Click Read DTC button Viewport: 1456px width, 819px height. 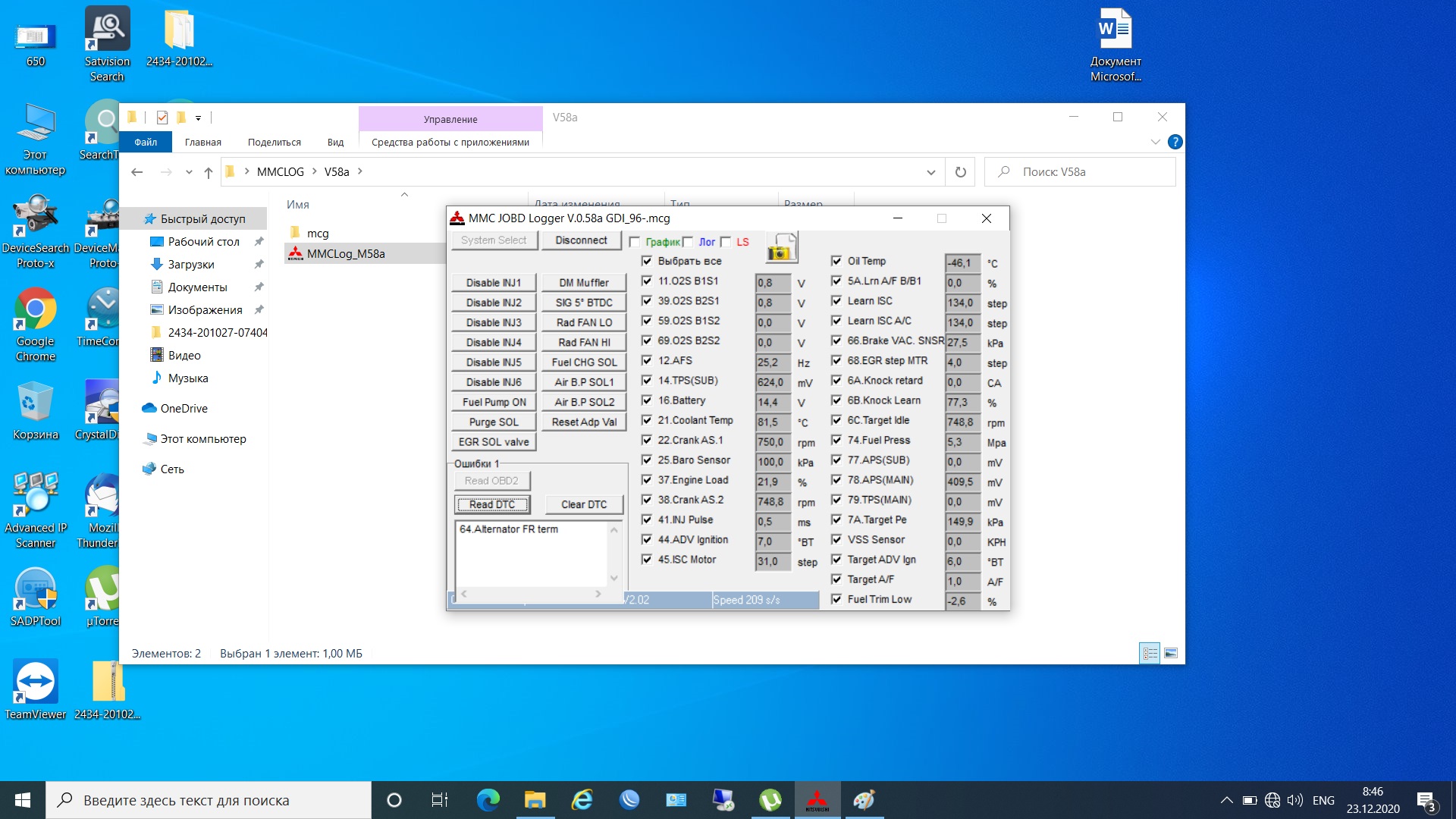pyautogui.click(x=492, y=504)
